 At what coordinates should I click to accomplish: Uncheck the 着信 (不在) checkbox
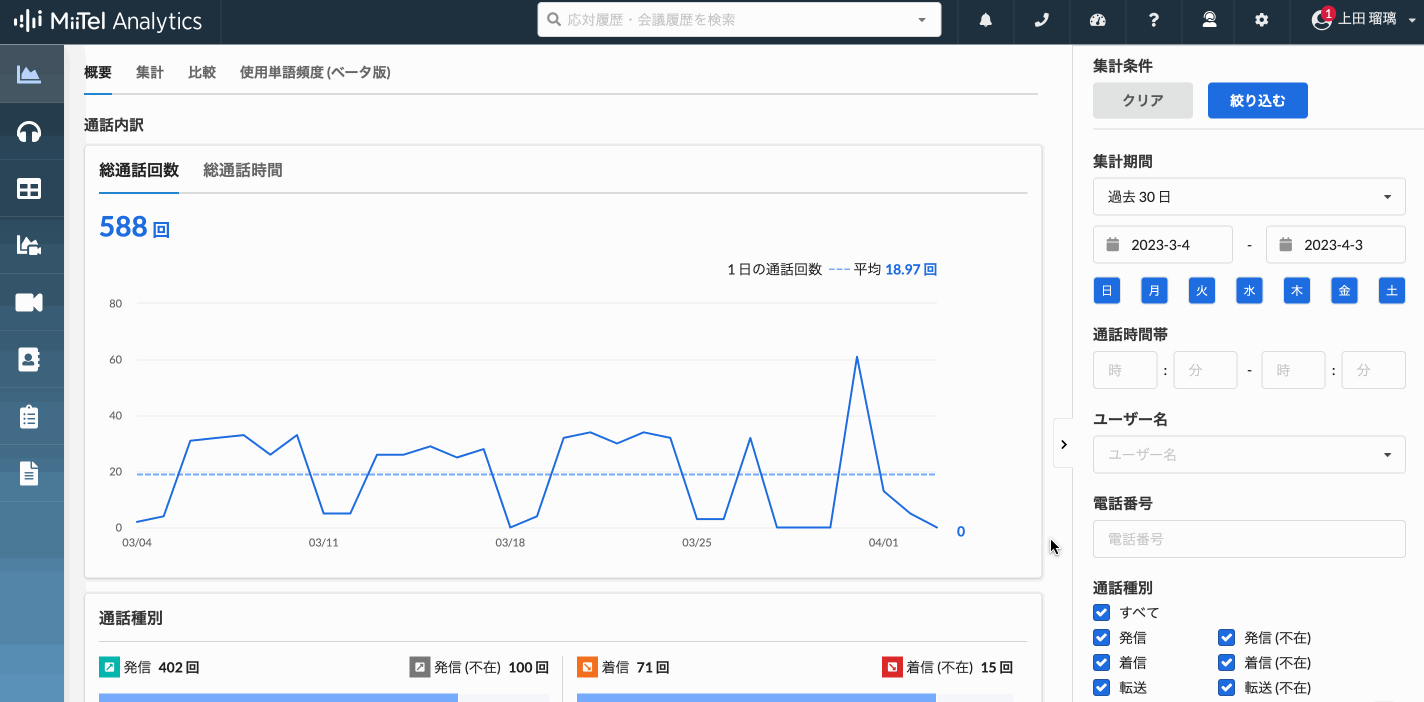tap(1226, 662)
